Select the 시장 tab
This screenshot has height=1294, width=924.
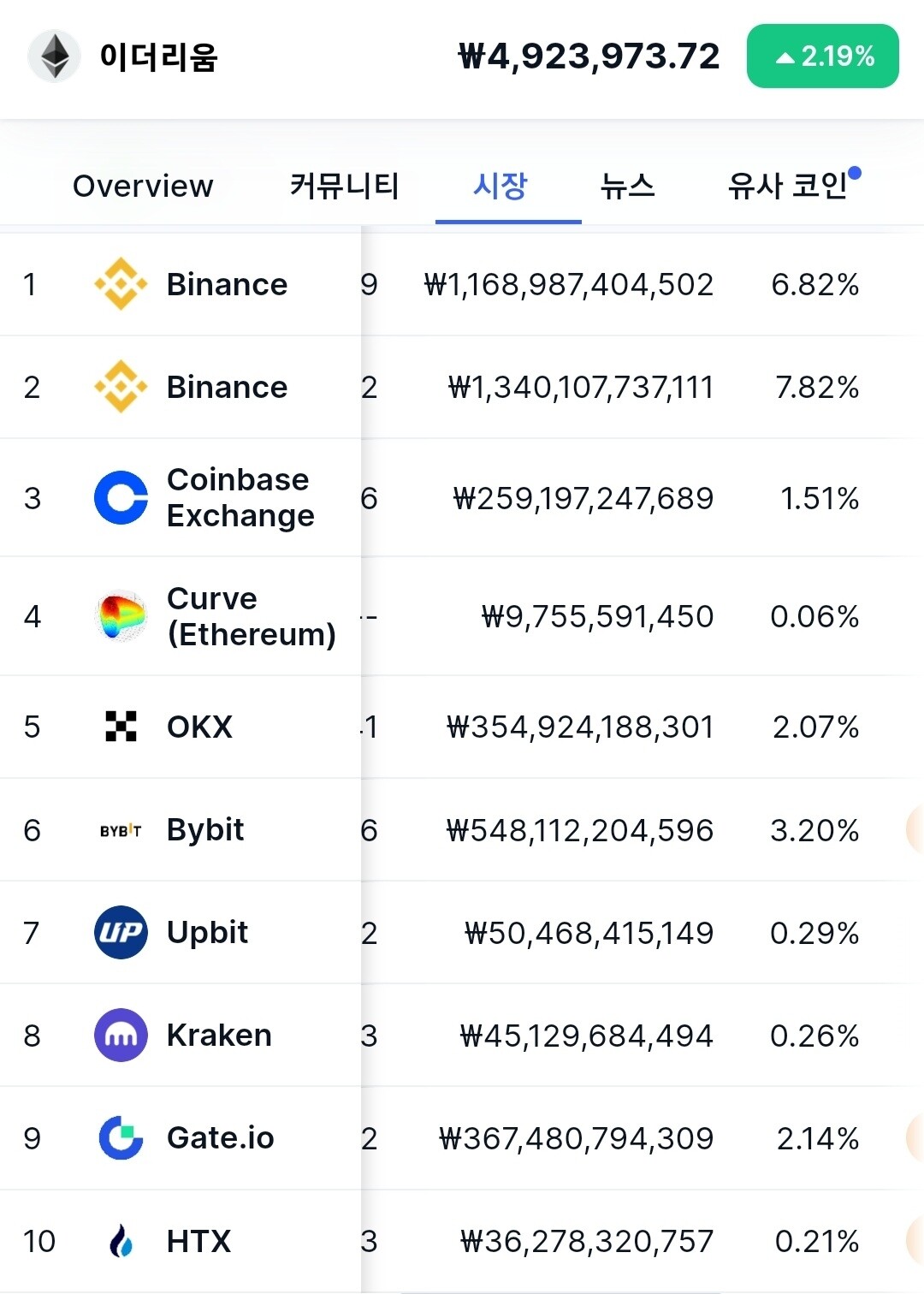pos(500,186)
